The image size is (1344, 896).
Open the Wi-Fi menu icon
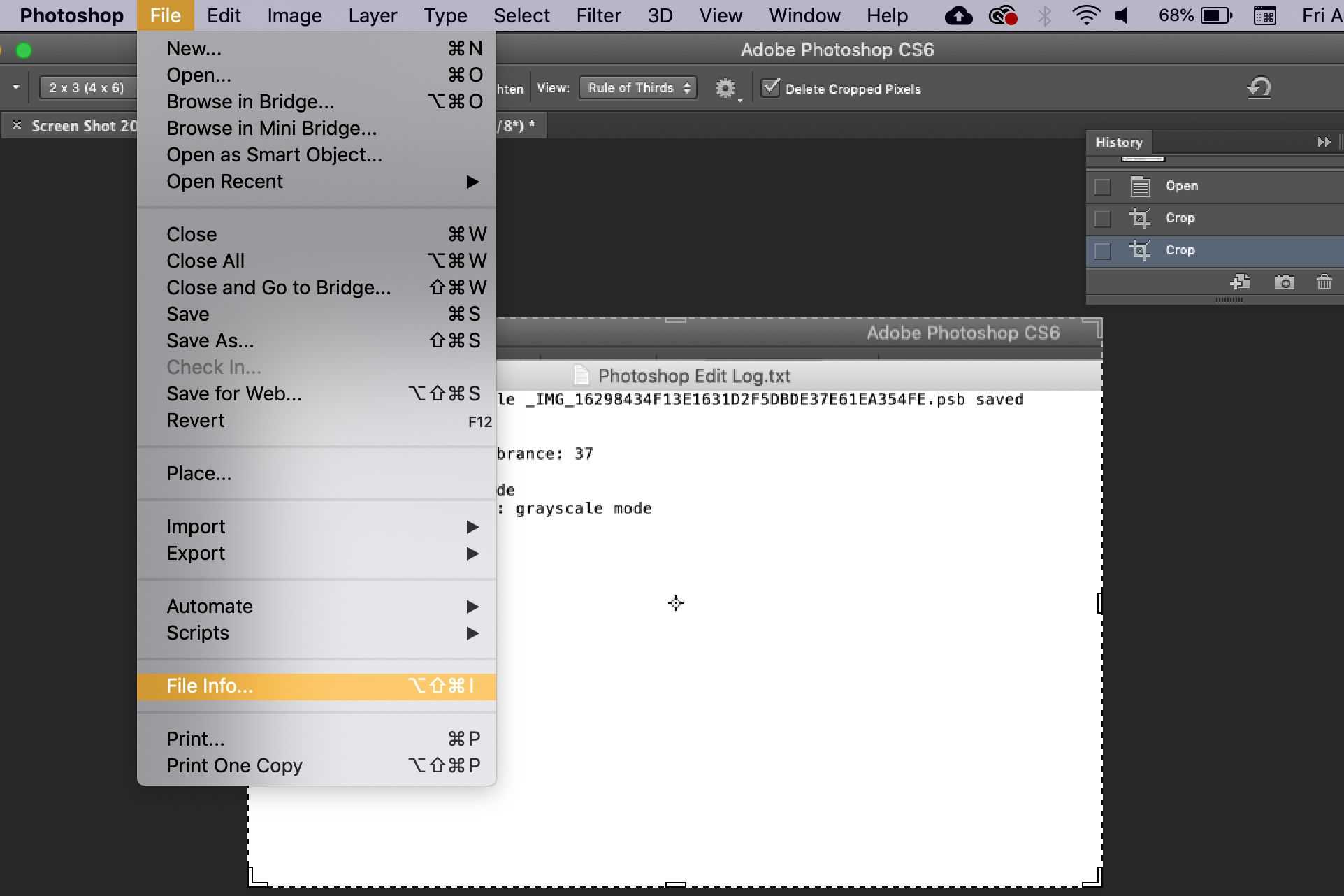1085,15
